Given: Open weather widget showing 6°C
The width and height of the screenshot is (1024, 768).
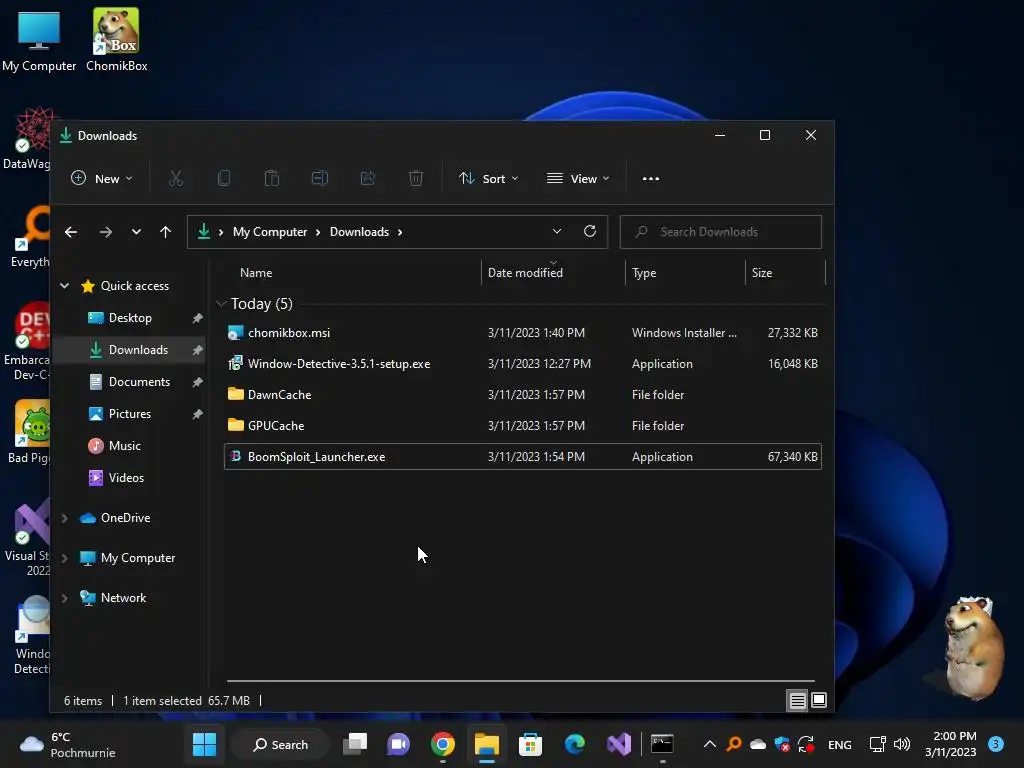Looking at the screenshot, I should click(67, 744).
